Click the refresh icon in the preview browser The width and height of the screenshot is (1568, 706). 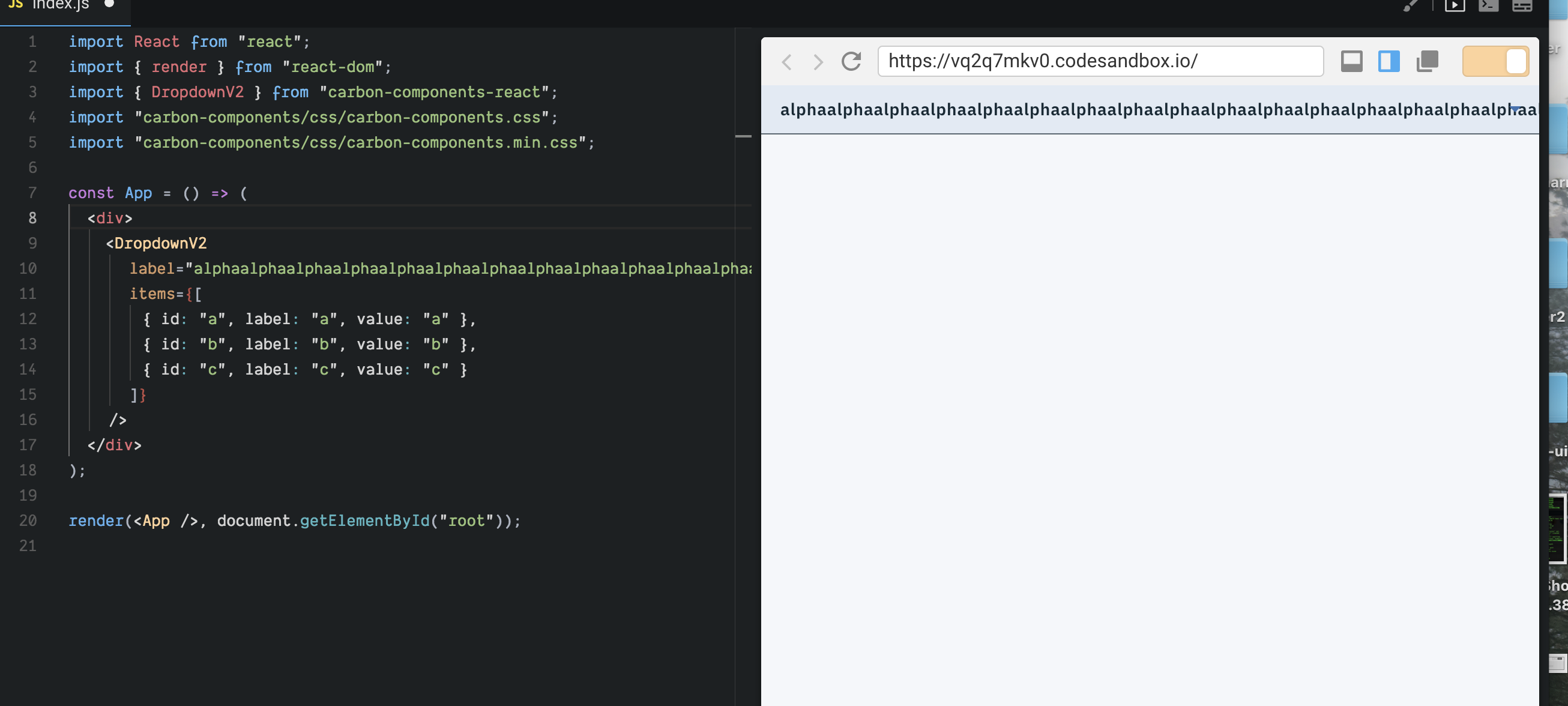click(x=852, y=61)
